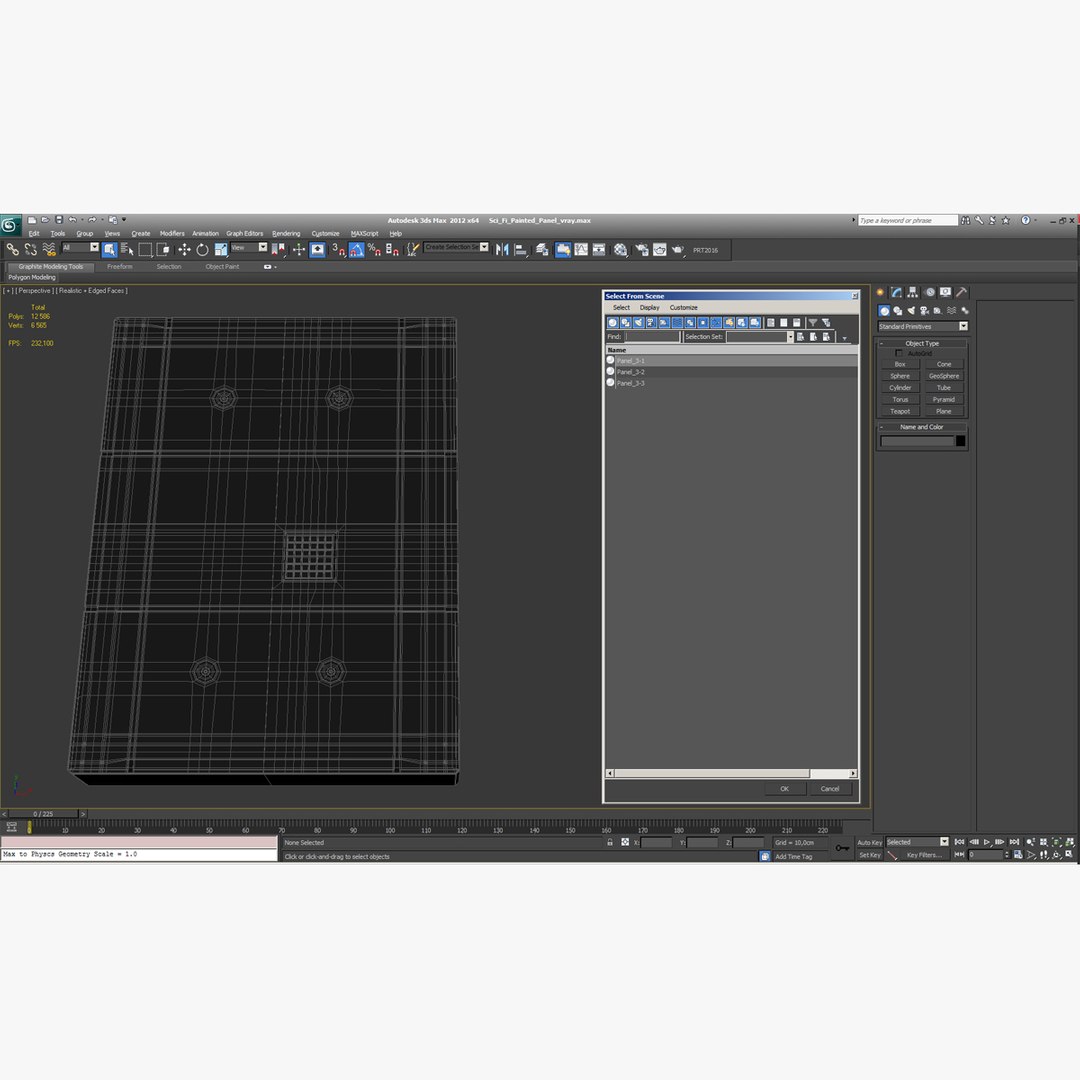The height and width of the screenshot is (1080, 1080).
Task: Activate the Select Object tool
Action: (110, 249)
